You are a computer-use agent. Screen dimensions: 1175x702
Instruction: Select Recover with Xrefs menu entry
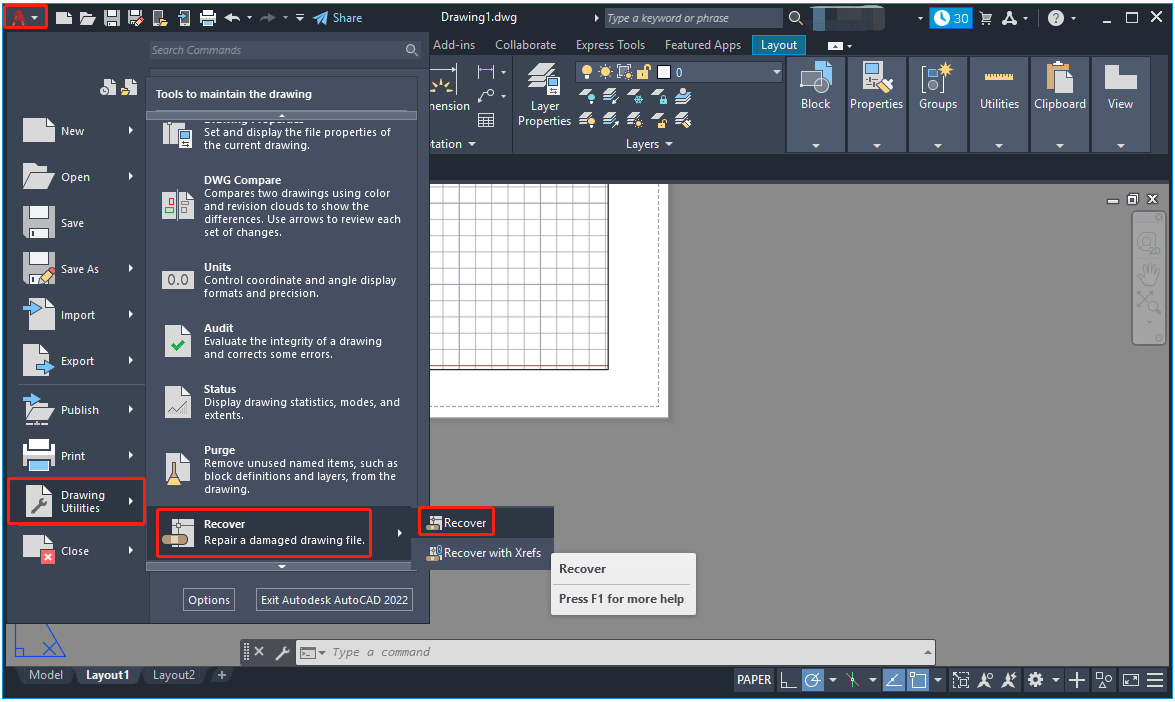(484, 553)
